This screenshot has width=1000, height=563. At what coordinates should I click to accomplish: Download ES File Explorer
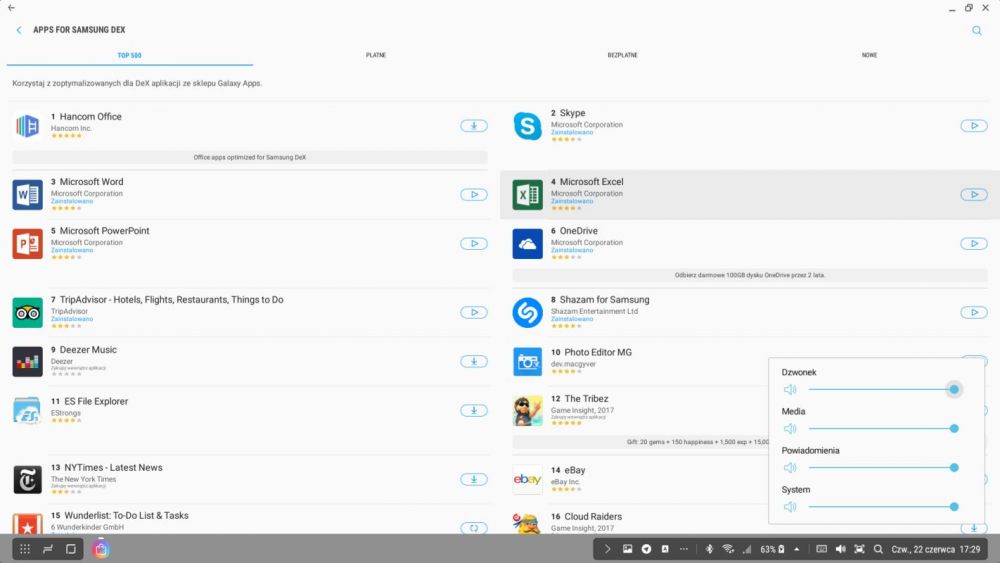[x=474, y=411]
